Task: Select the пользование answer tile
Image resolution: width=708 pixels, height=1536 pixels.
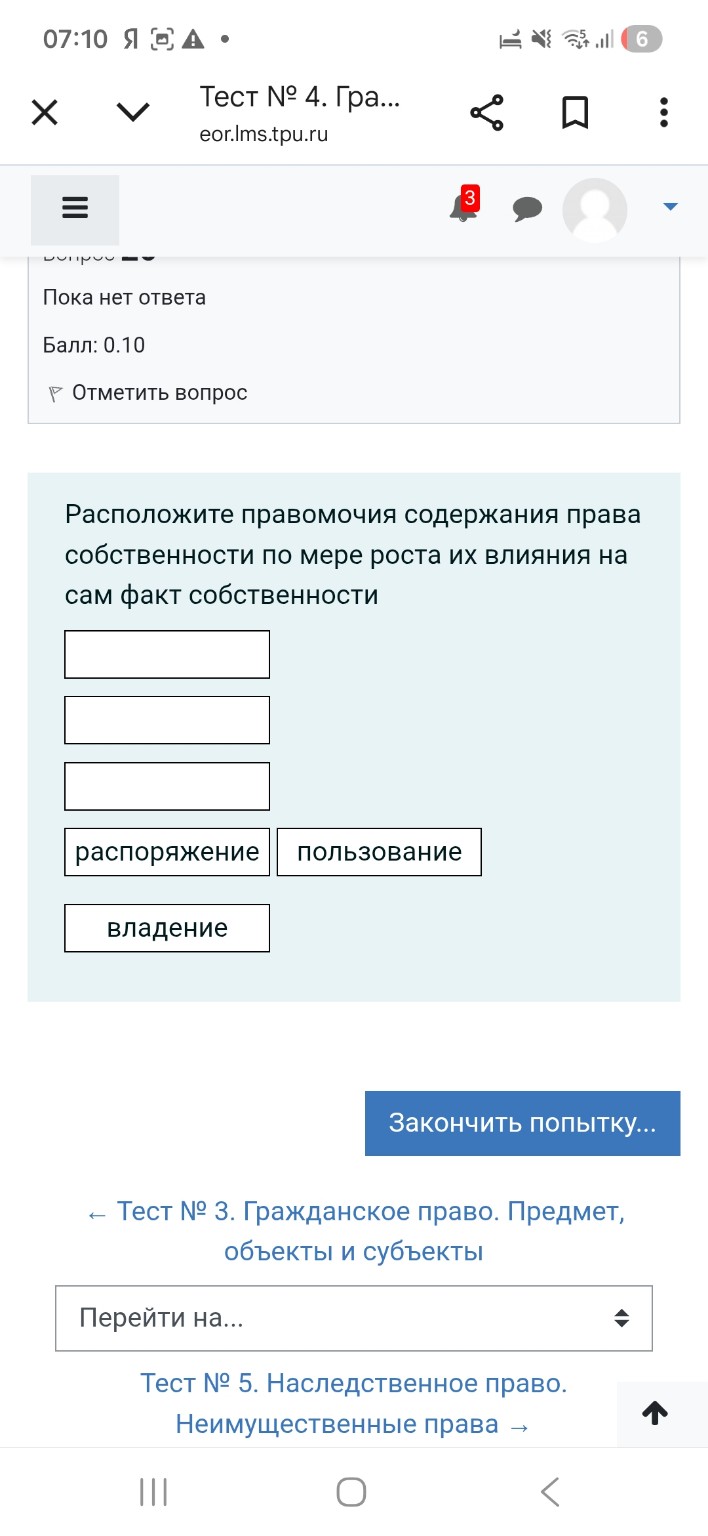Action: click(x=379, y=851)
